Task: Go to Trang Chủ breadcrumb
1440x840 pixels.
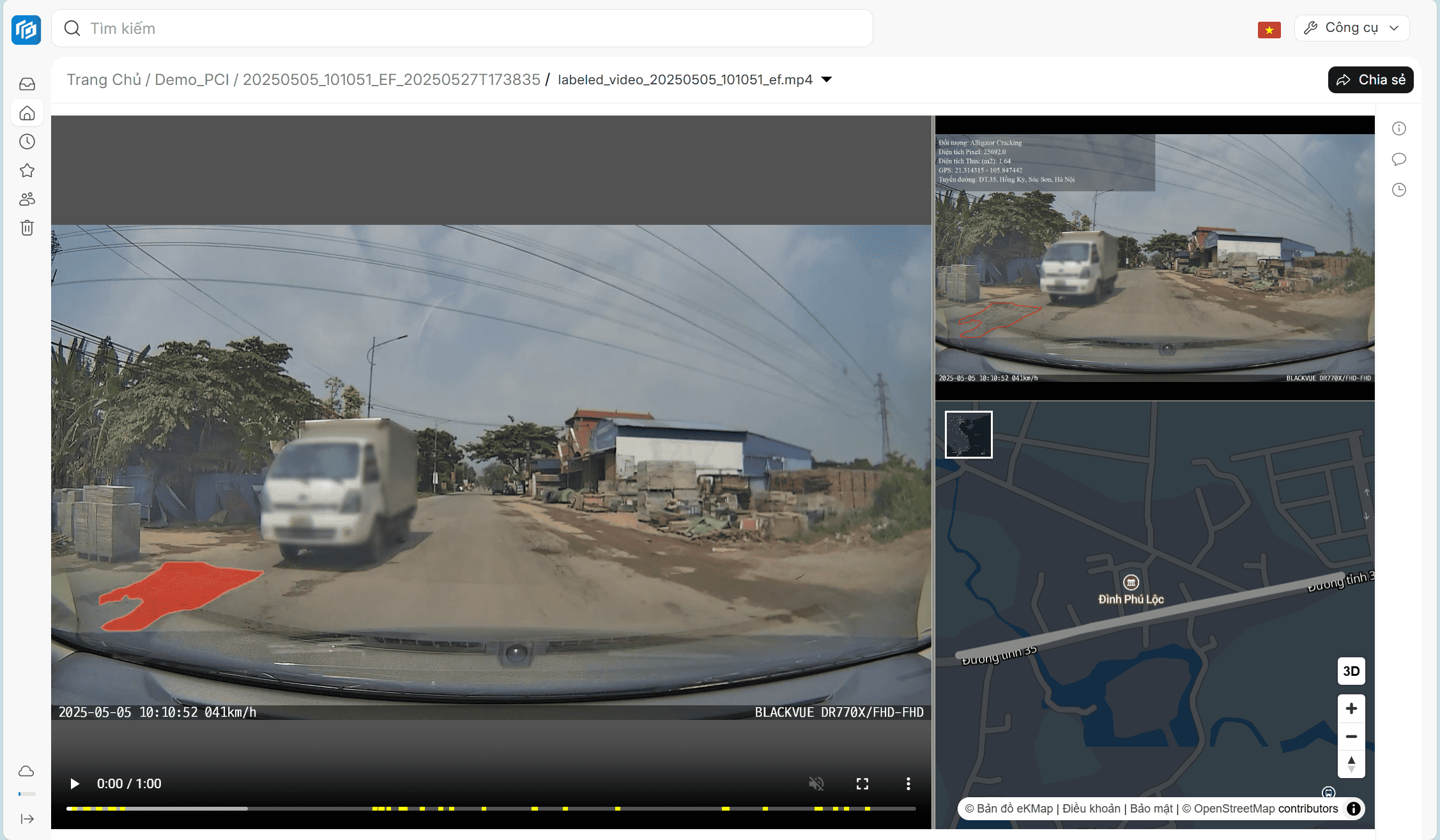Action: click(103, 80)
